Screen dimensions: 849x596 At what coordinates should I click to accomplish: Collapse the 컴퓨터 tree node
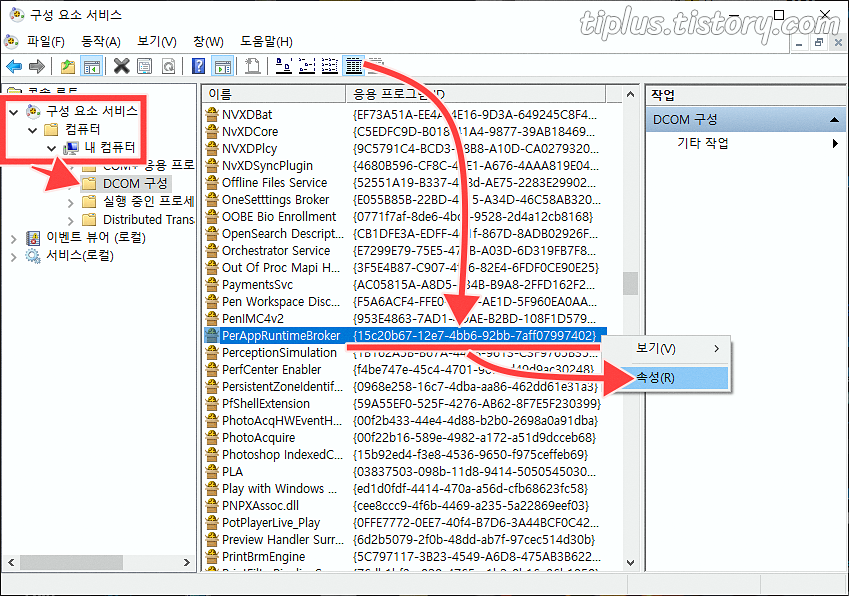click(x=32, y=130)
